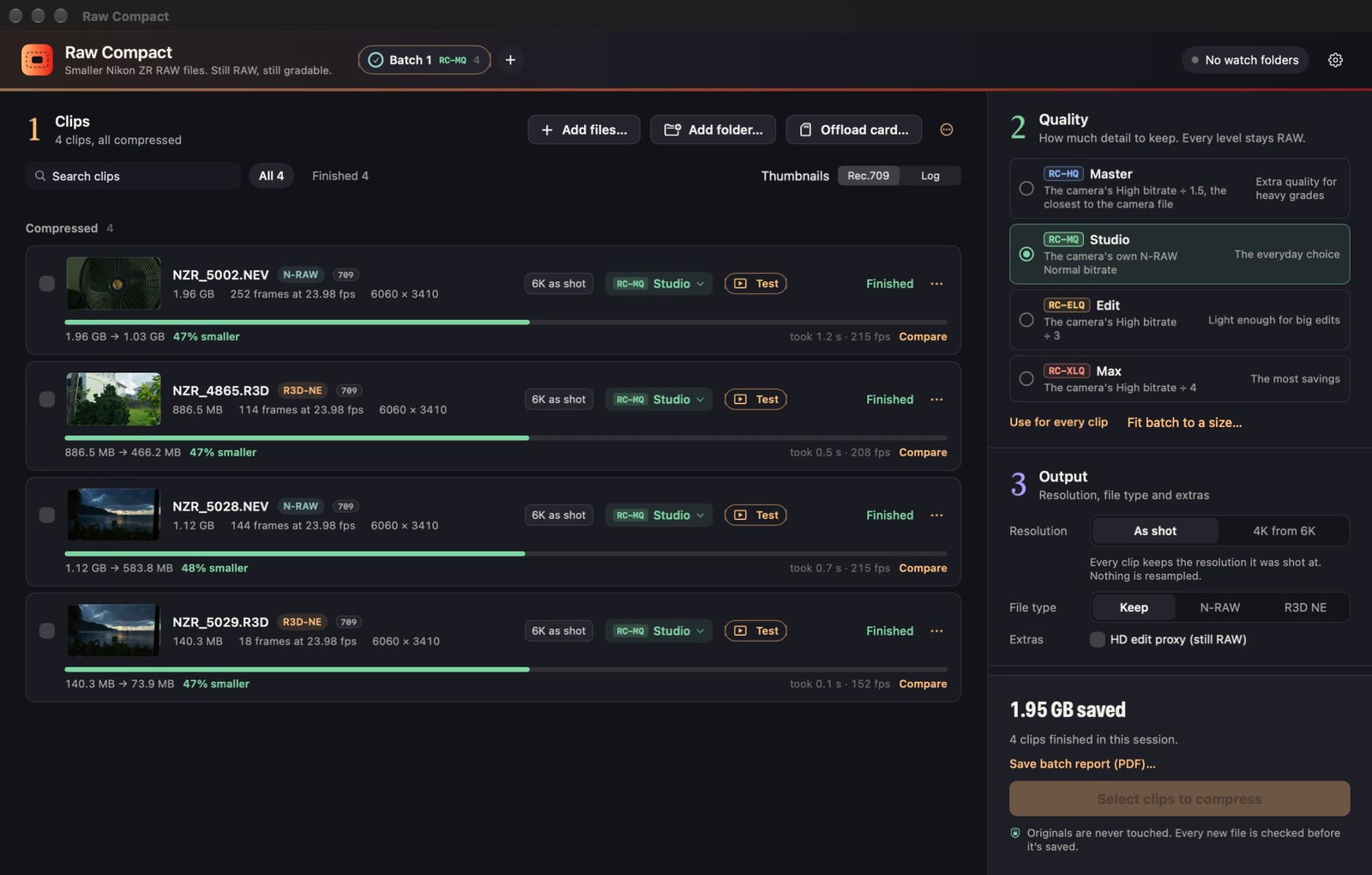This screenshot has height=875, width=1372.
Task: Open Studio quality dropdown for NZR_5029.R3D
Action: pyautogui.click(x=659, y=631)
